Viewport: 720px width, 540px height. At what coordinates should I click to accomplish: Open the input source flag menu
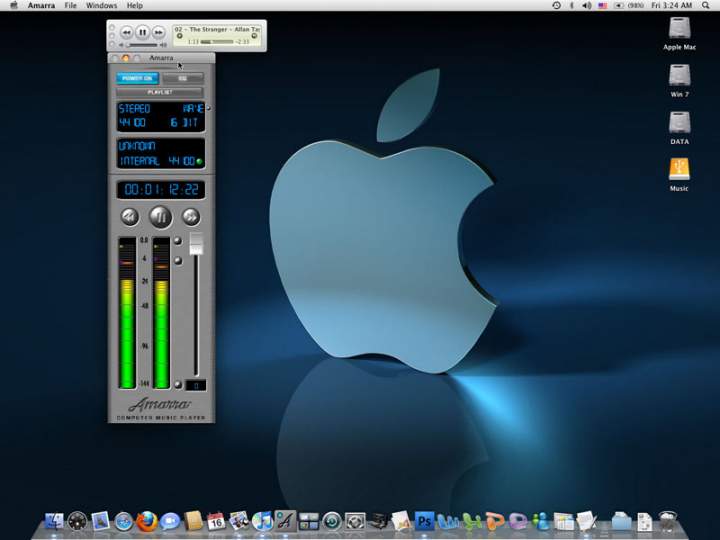click(602, 6)
